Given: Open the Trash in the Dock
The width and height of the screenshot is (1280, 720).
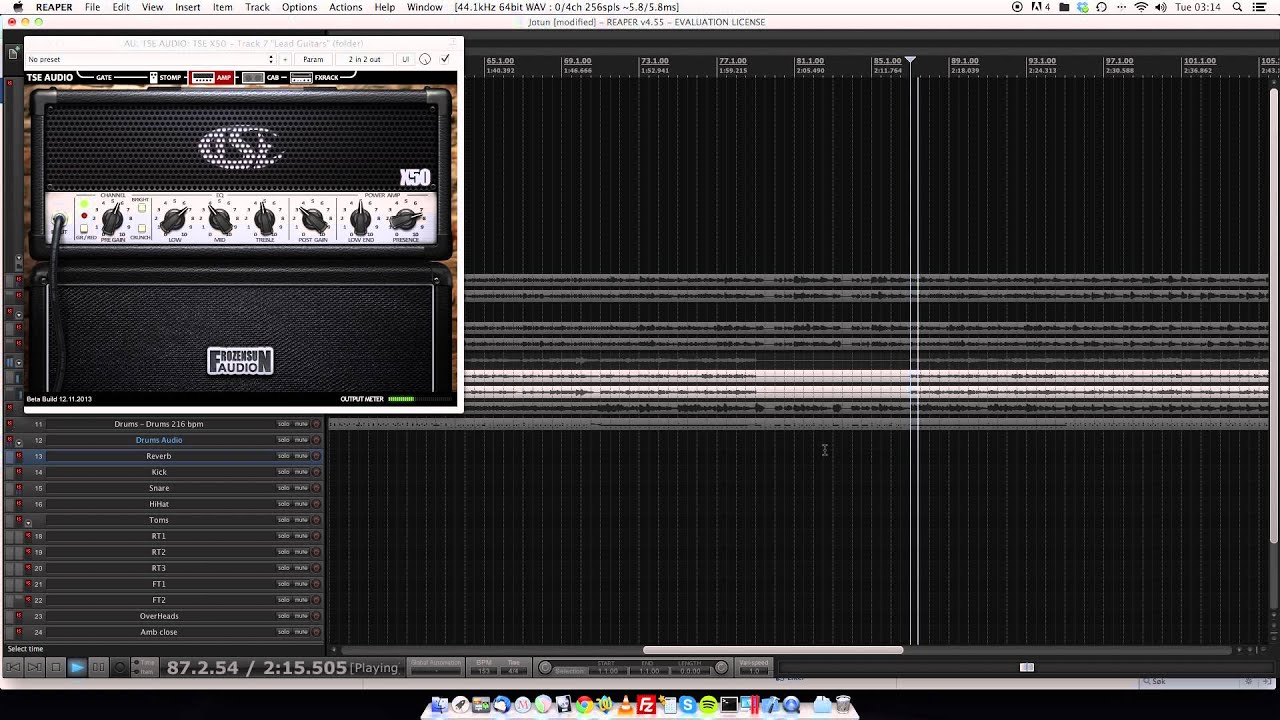Looking at the screenshot, I should [x=843, y=706].
